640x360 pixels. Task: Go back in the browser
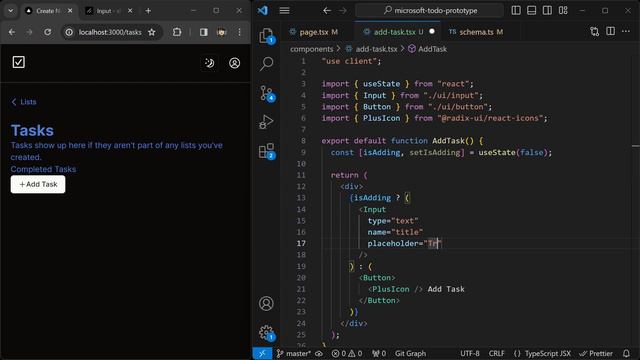tap(12, 32)
